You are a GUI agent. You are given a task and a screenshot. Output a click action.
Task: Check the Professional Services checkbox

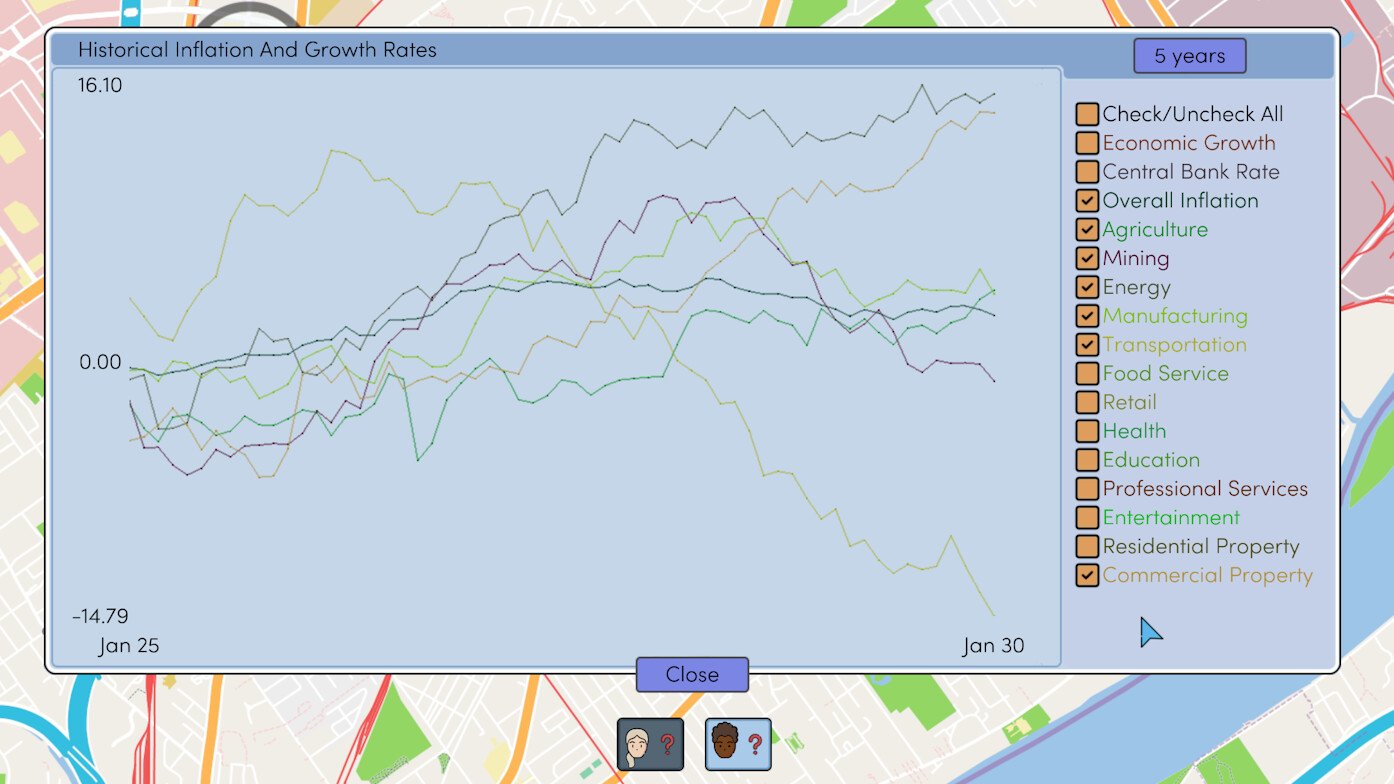(x=1087, y=489)
